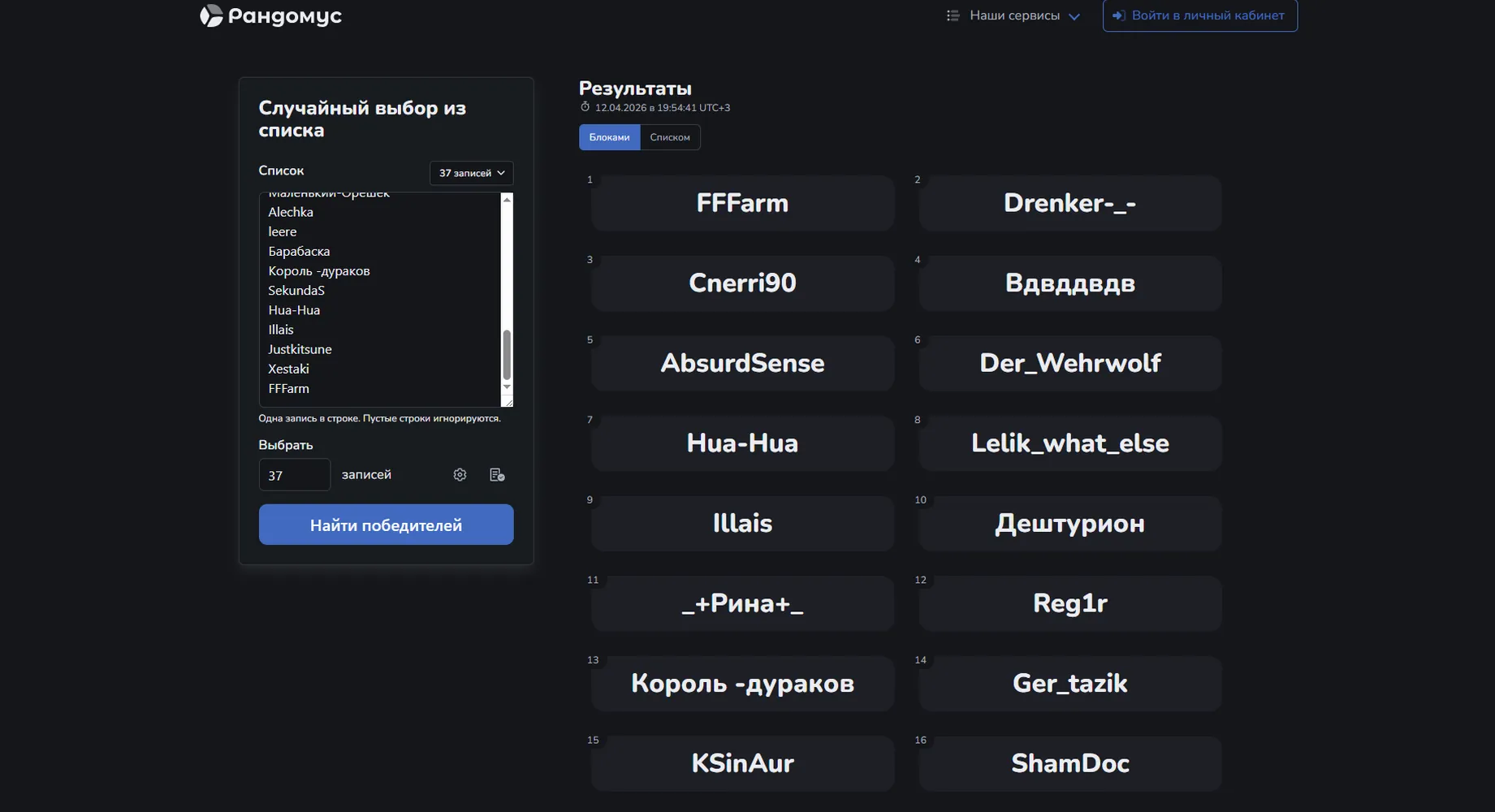1495x812 pixels.
Task: Click the Найти победителей button
Action: [x=386, y=525]
